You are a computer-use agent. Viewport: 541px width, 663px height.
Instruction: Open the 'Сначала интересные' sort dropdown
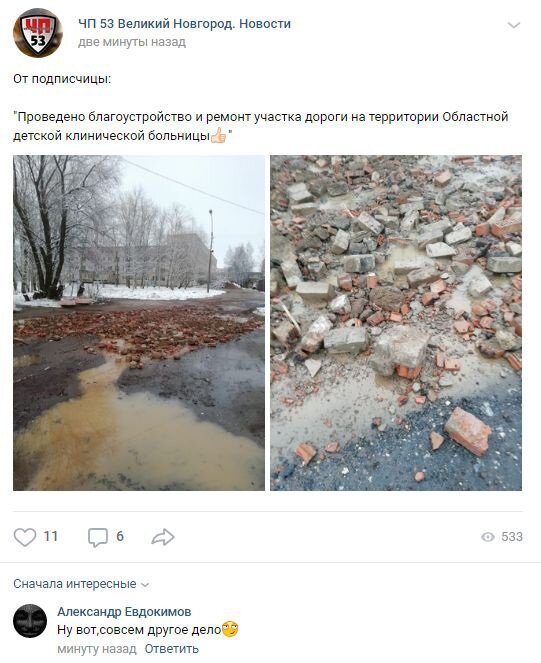tap(81, 584)
